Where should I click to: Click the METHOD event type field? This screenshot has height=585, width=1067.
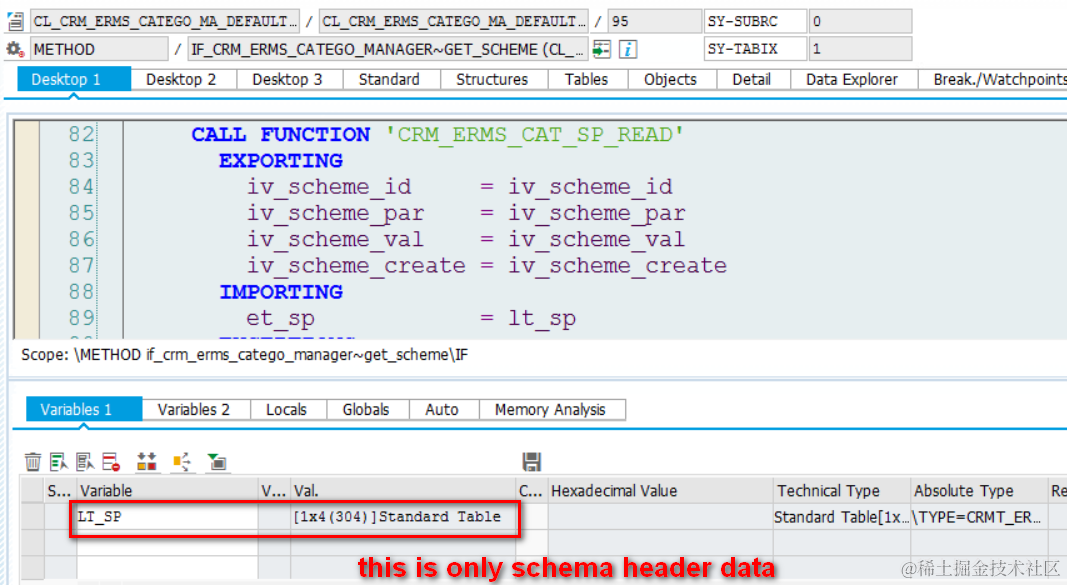click(x=99, y=49)
